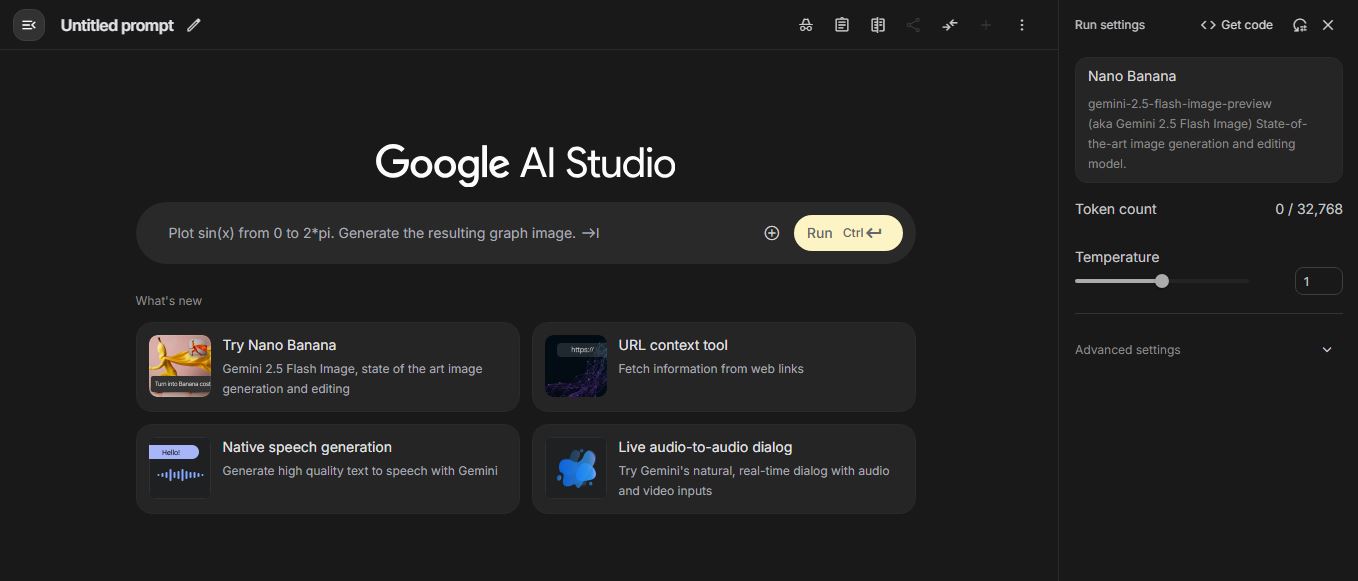Viewport: 1358px width, 581px height.
Task: Open the Nano Banana model selector
Action: (x=1208, y=120)
